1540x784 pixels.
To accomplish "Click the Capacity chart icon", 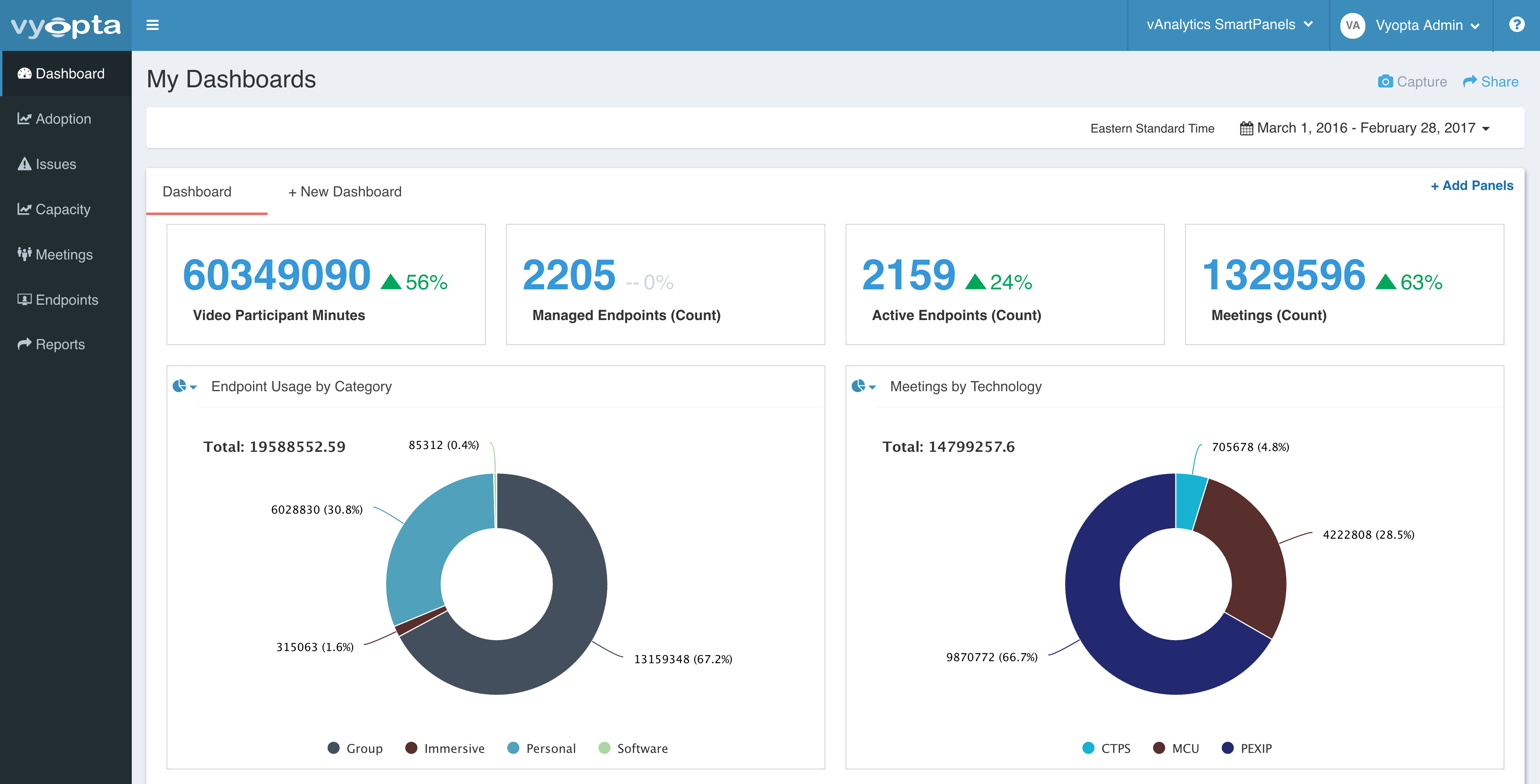I will [23, 209].
